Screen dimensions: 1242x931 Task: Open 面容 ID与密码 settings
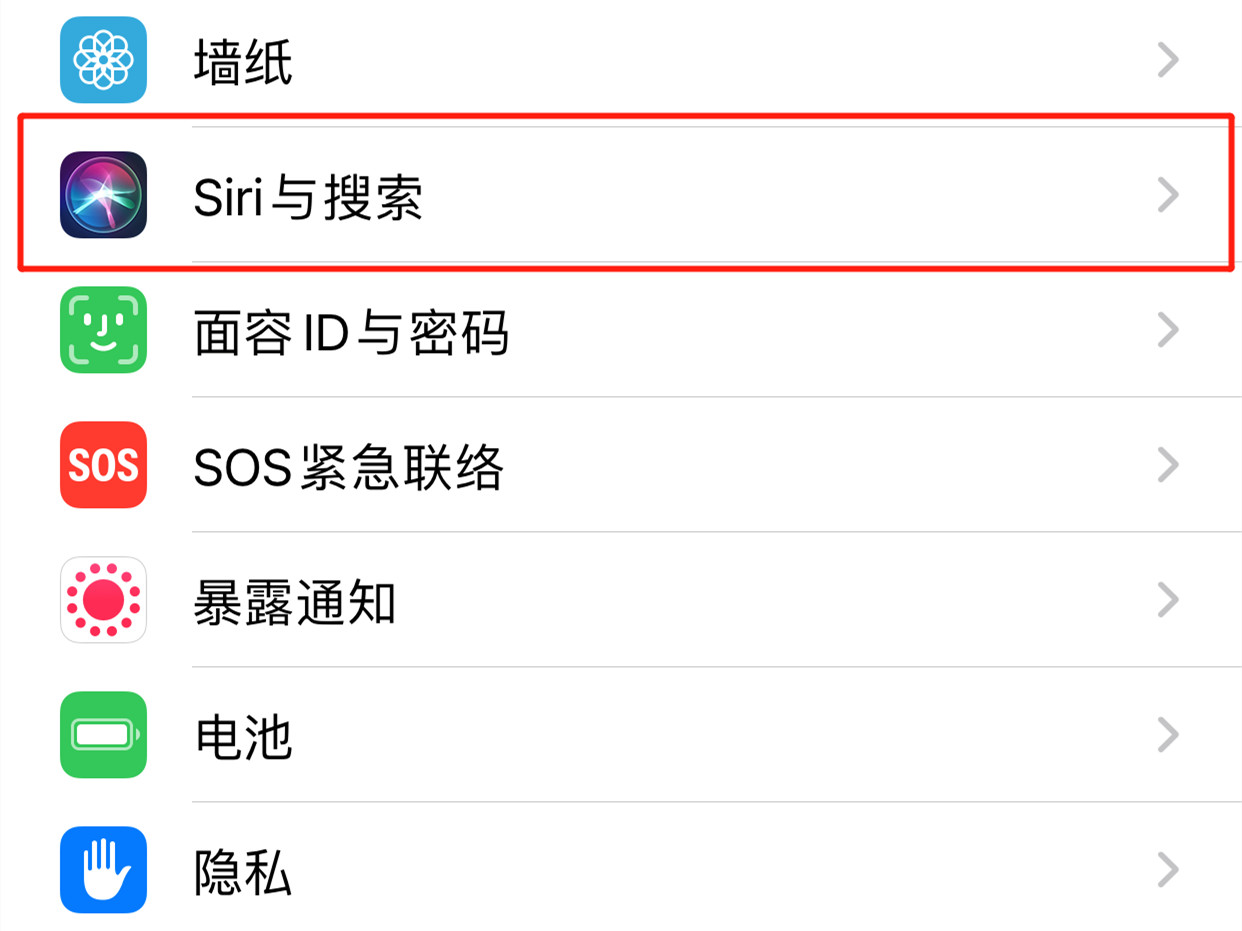click(621, 330)
